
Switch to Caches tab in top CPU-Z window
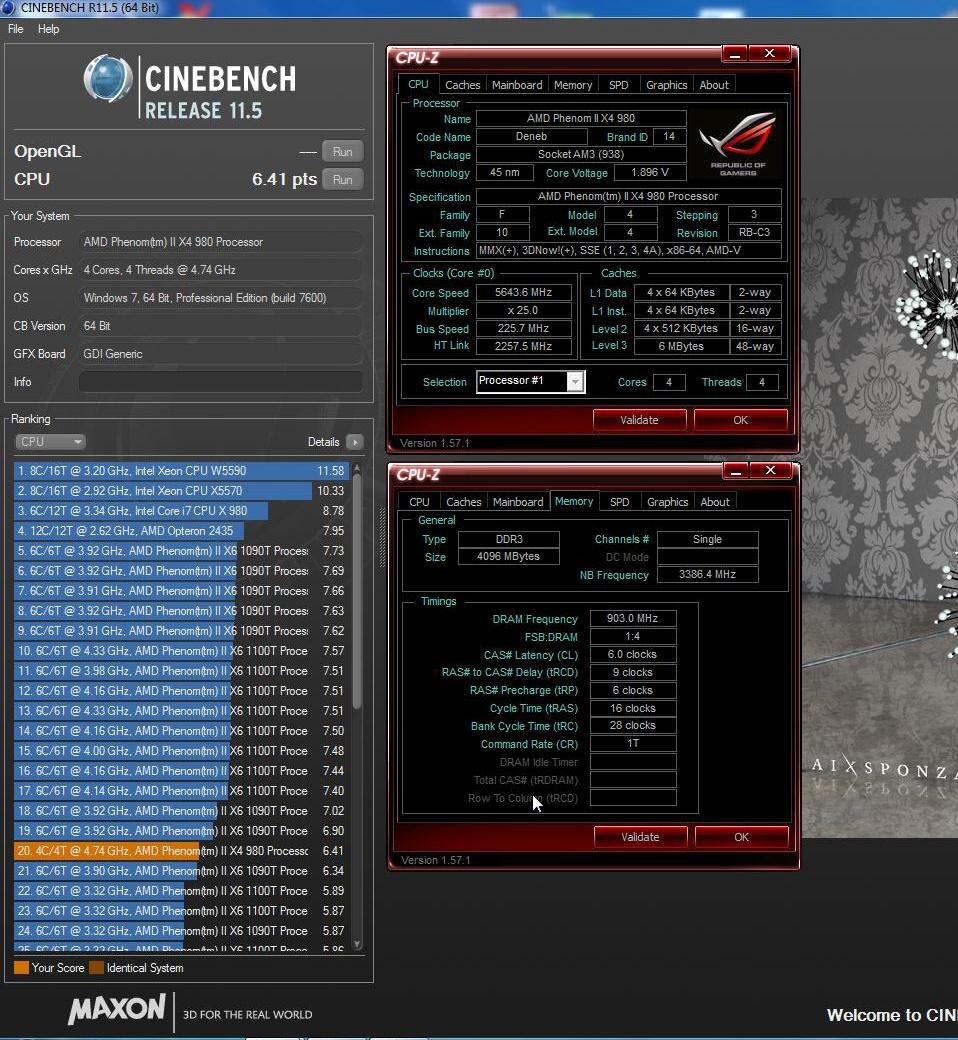coord(462,85)
